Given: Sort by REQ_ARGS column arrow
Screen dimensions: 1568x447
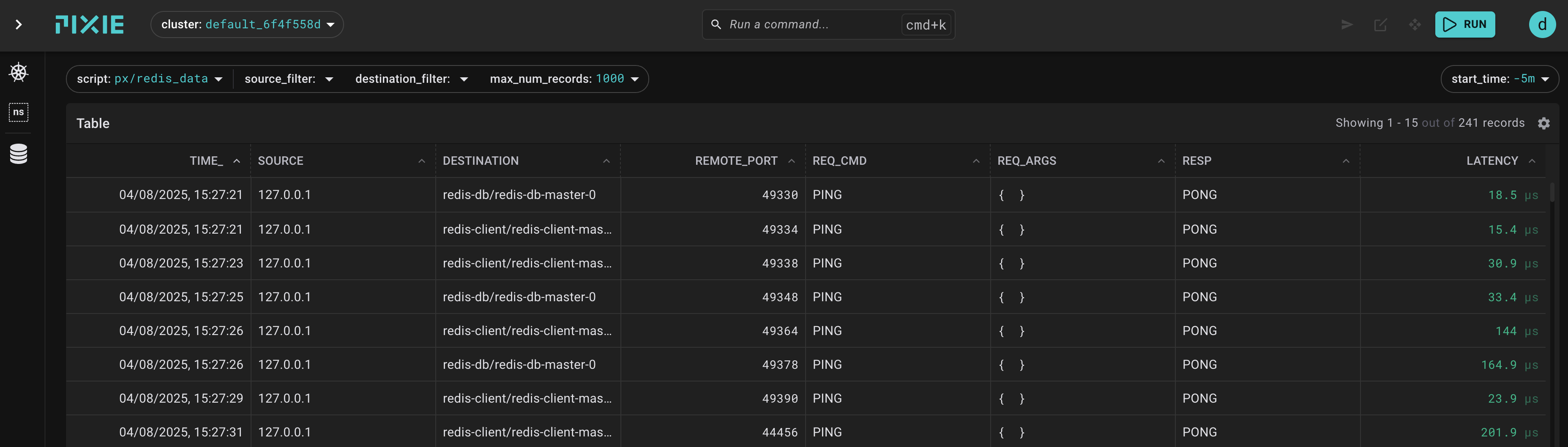Looking at the screenshot, I should click(1161, 161).
